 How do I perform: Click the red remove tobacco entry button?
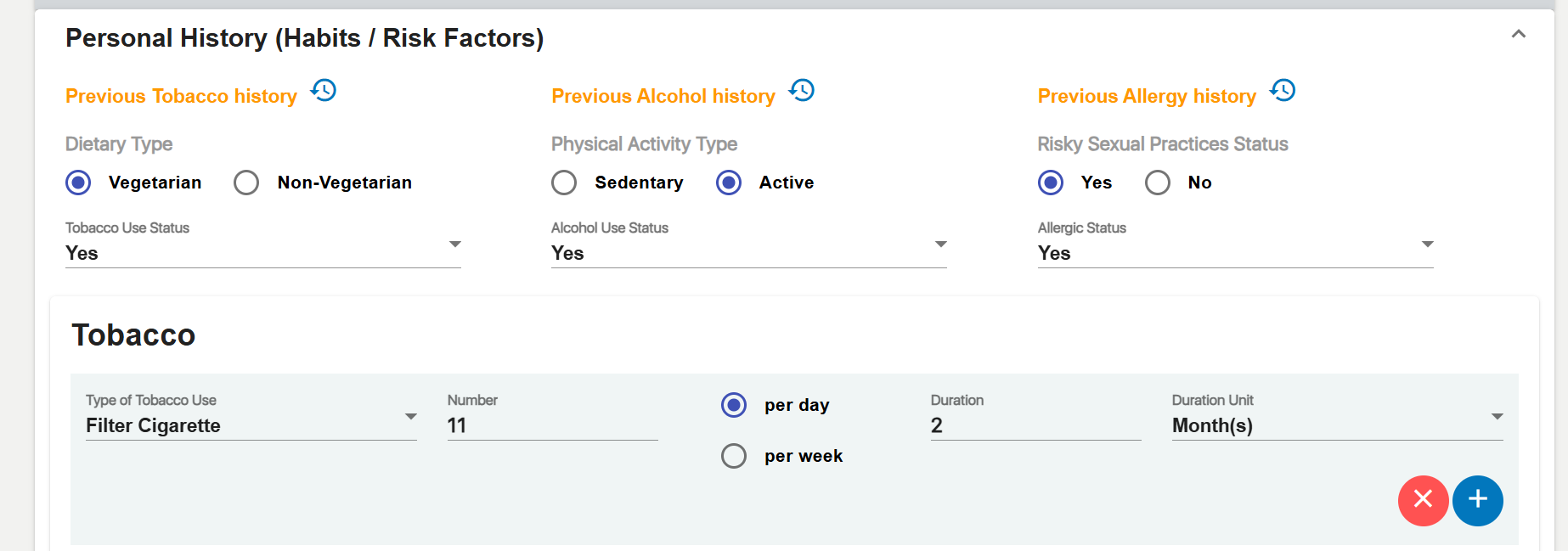[x=1423, y=500]
